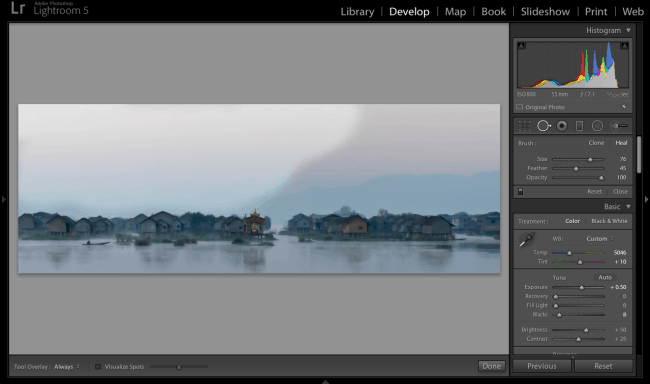Screen dimensions: 650x384
Task: Select the Red Eye Correction tool
Action: (562, 126)
